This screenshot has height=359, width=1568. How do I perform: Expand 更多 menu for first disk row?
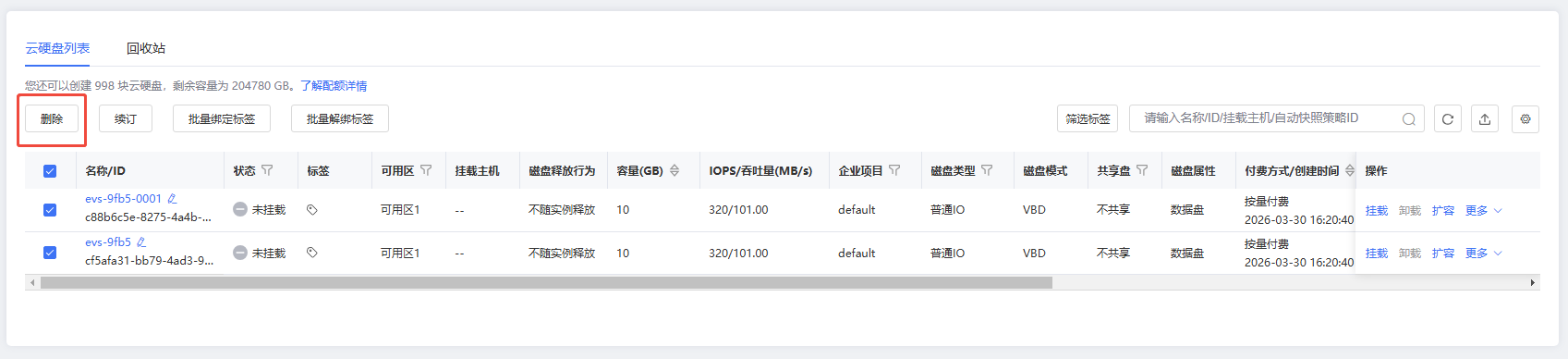1484,210
